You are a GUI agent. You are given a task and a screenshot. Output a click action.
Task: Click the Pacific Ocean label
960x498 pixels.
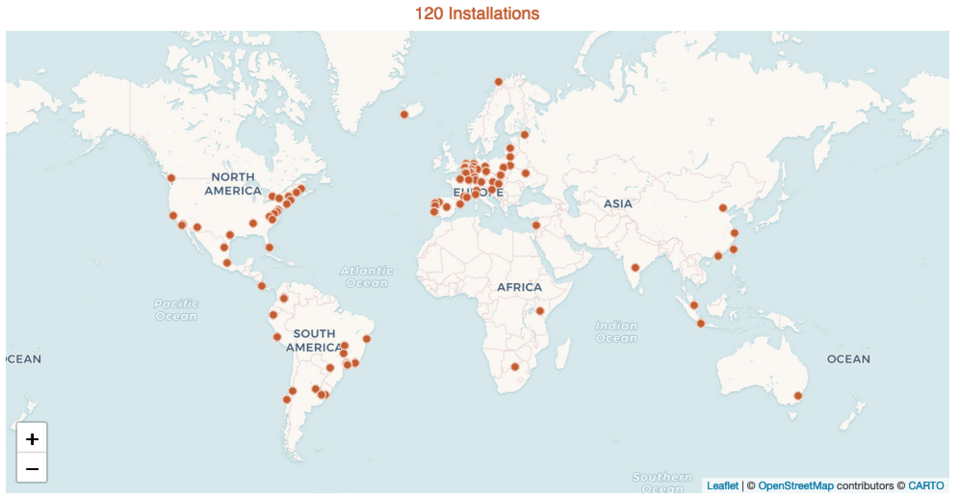pos(176,310)
